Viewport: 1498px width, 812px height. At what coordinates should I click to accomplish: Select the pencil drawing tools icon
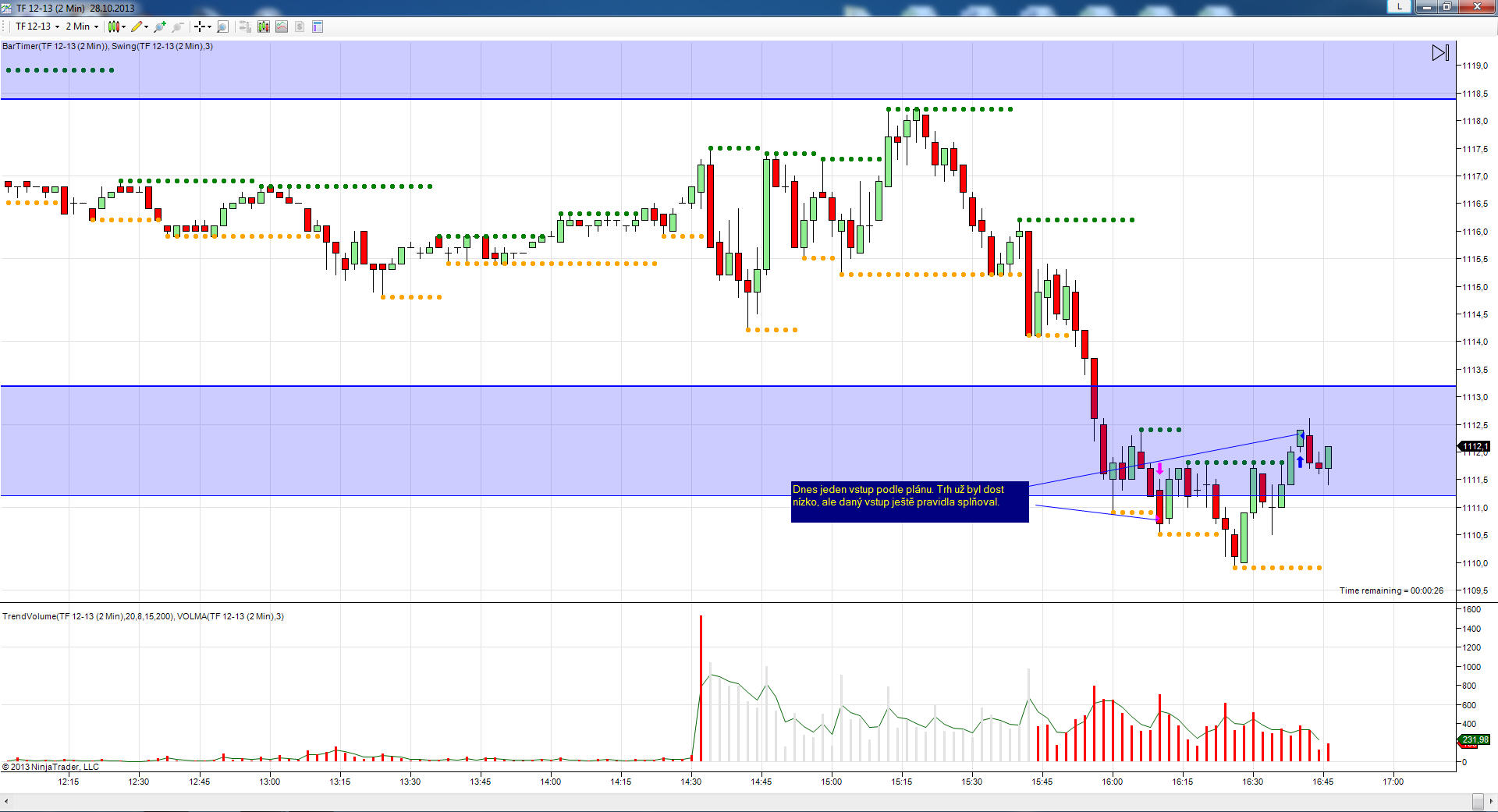click(137, 27)
